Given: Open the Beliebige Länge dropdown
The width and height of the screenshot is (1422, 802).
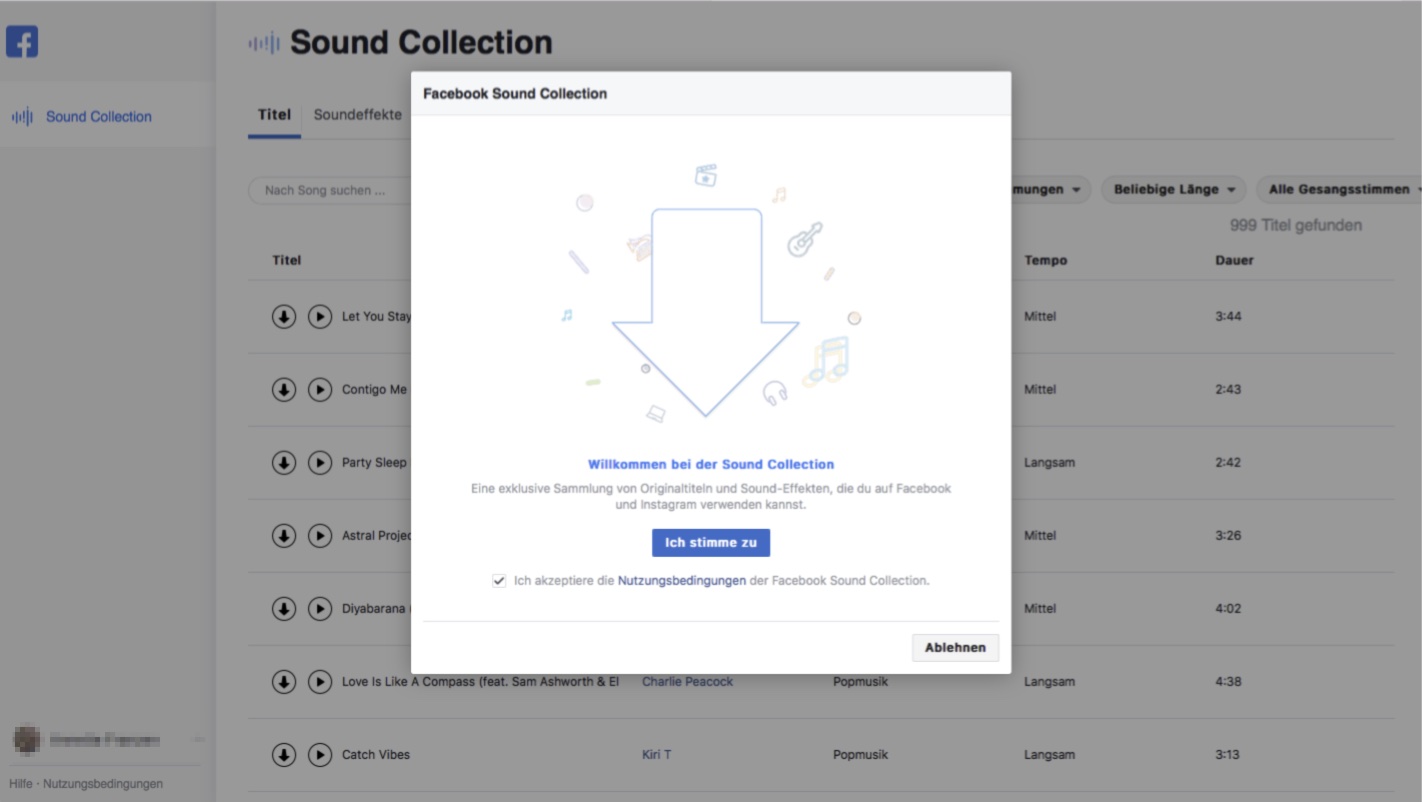Looking at the screenshot, I should click(1174, 189).
